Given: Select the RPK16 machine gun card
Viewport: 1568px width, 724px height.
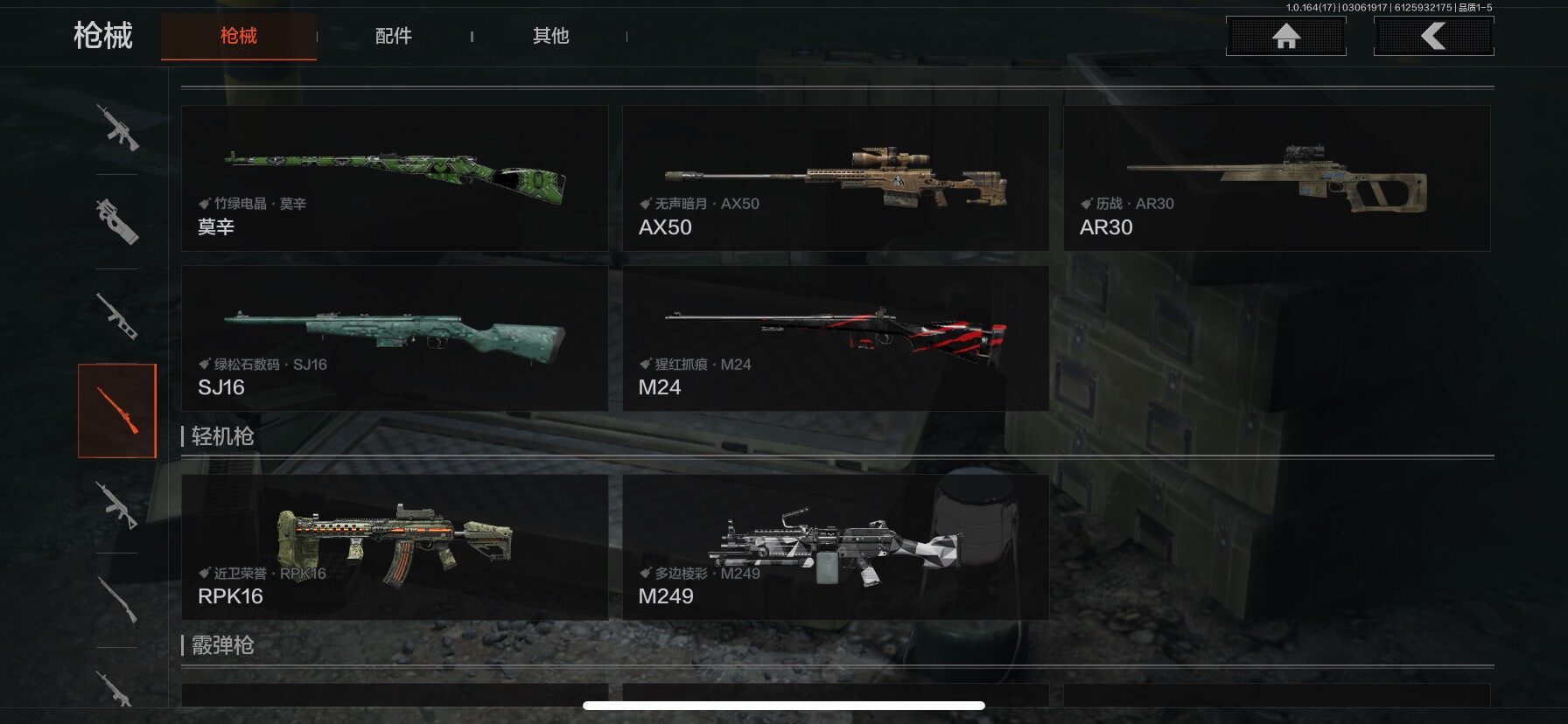Looking at the screenshot, I should [x=395, y=547].
